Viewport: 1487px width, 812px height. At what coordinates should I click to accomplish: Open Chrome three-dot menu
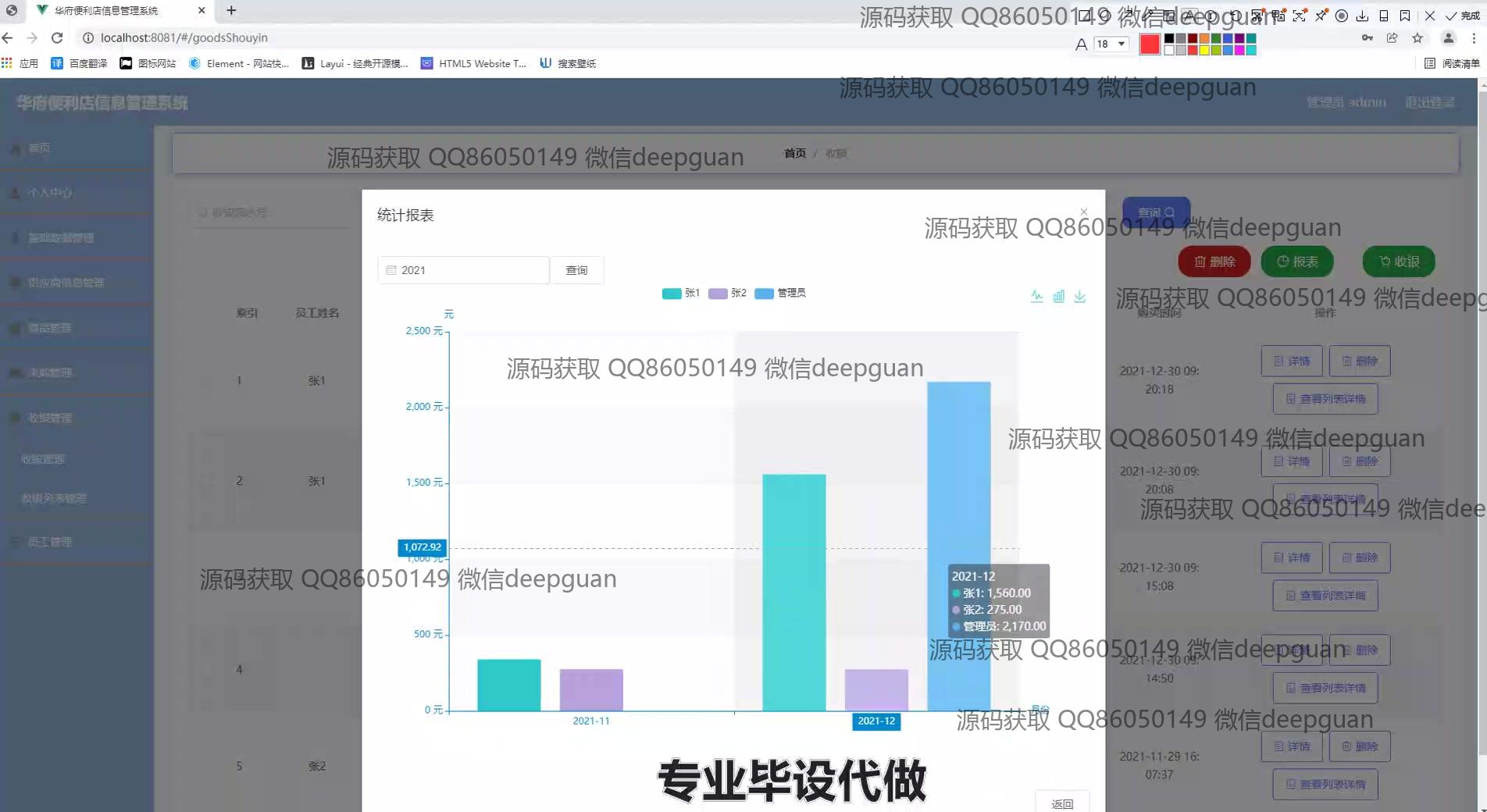point(1474,37)
